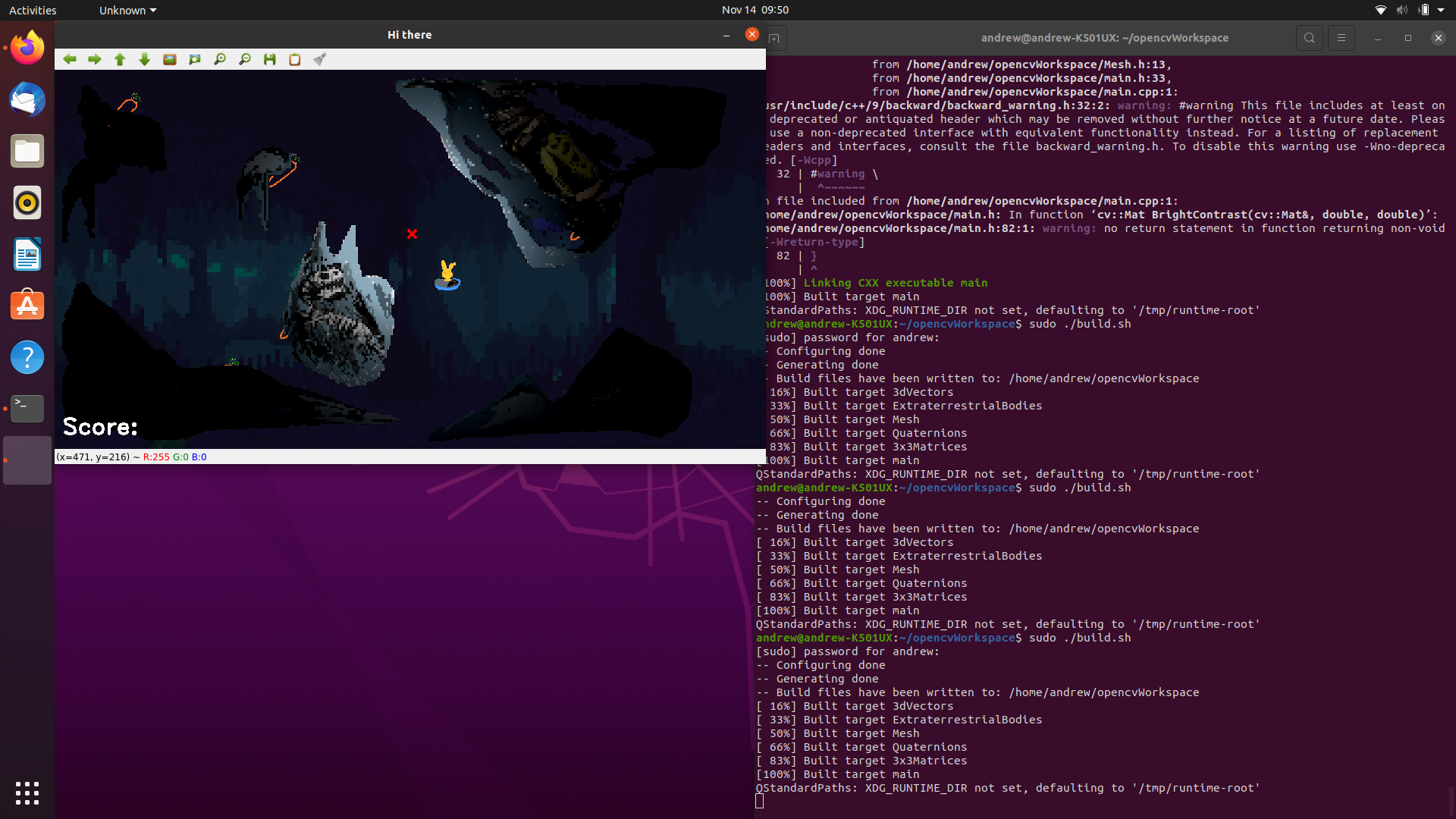Click the pan up arrow in toolbar
The width and height of the screenshot is (1456, 819).
click(x=120, y=59)
